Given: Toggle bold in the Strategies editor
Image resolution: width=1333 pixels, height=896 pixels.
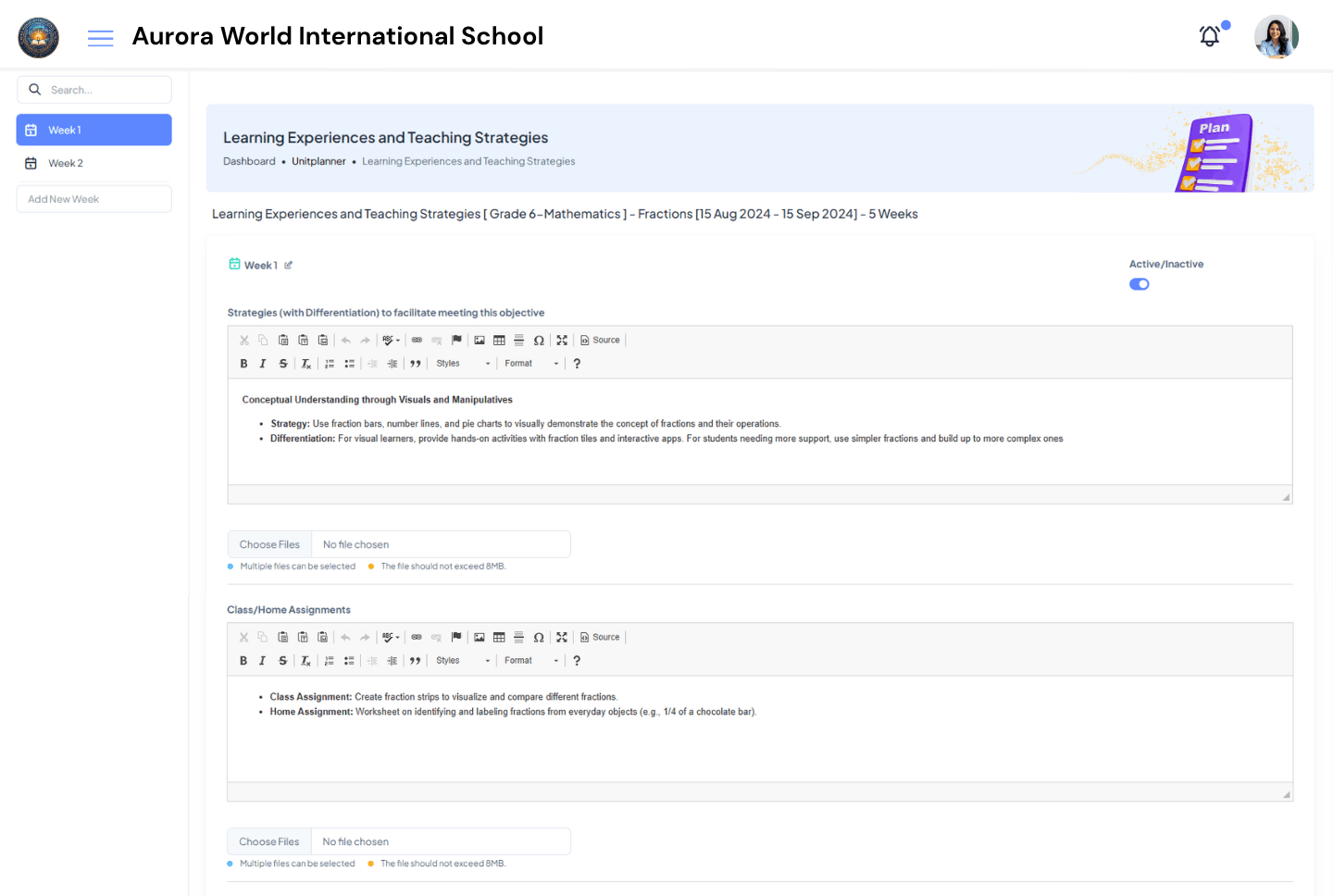Looking at the screenshot, I should (x=243, y=363).
